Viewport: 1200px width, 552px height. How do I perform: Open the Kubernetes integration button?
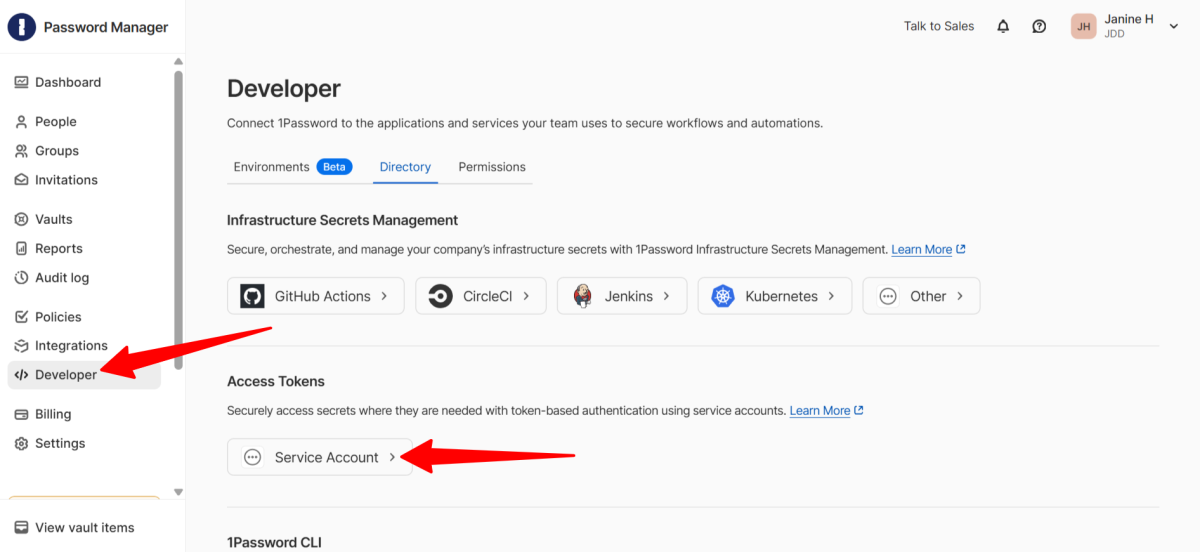click(775, 296)
